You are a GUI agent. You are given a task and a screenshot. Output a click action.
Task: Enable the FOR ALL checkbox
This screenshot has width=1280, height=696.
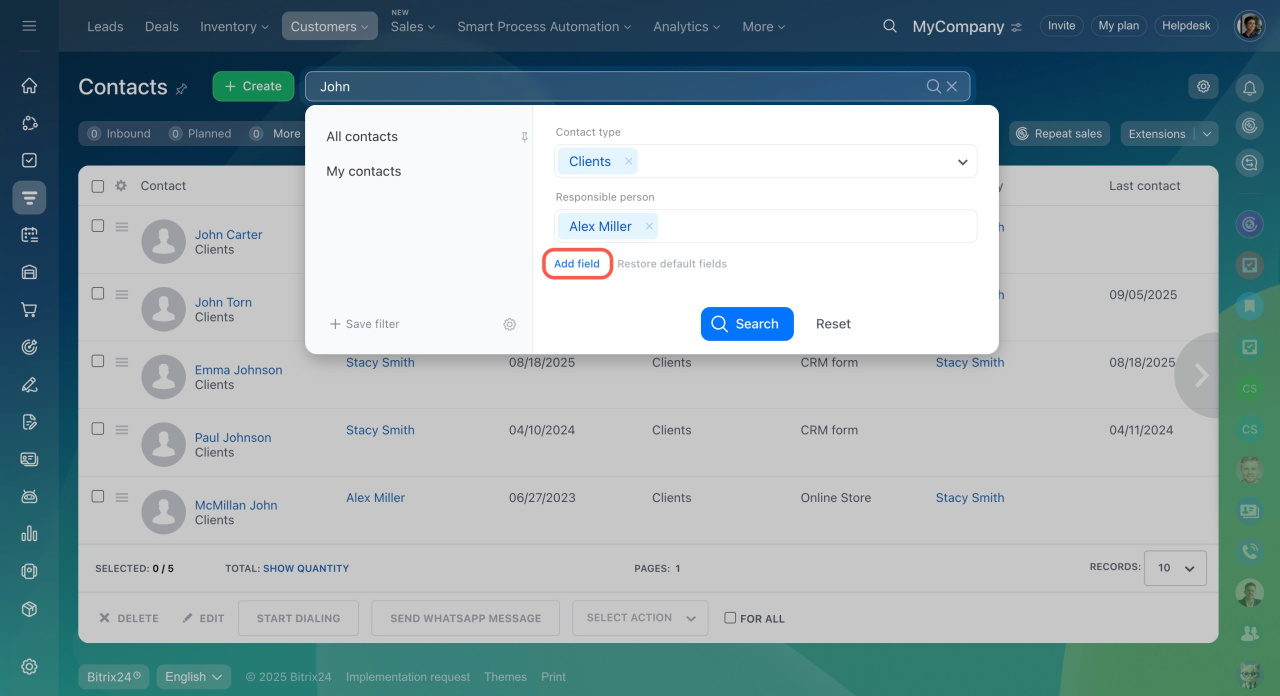(x=730, y=618)
